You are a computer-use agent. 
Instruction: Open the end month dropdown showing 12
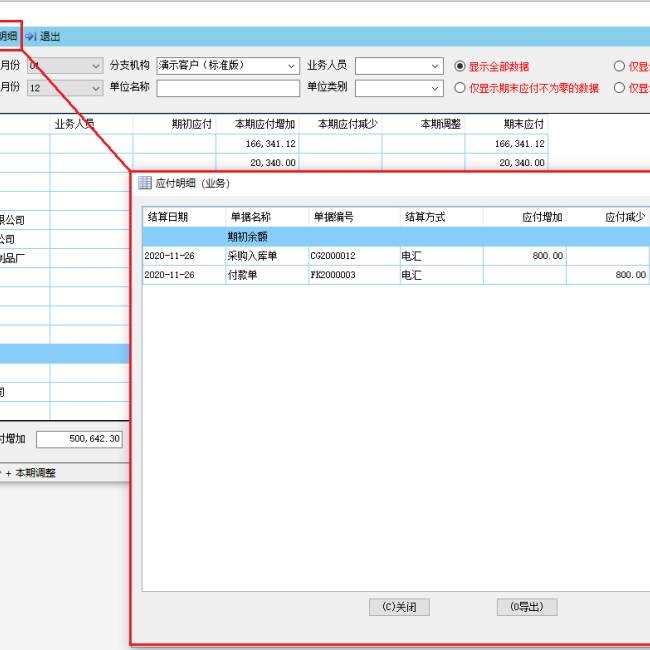pyautogui.click(x=65, y=88)
